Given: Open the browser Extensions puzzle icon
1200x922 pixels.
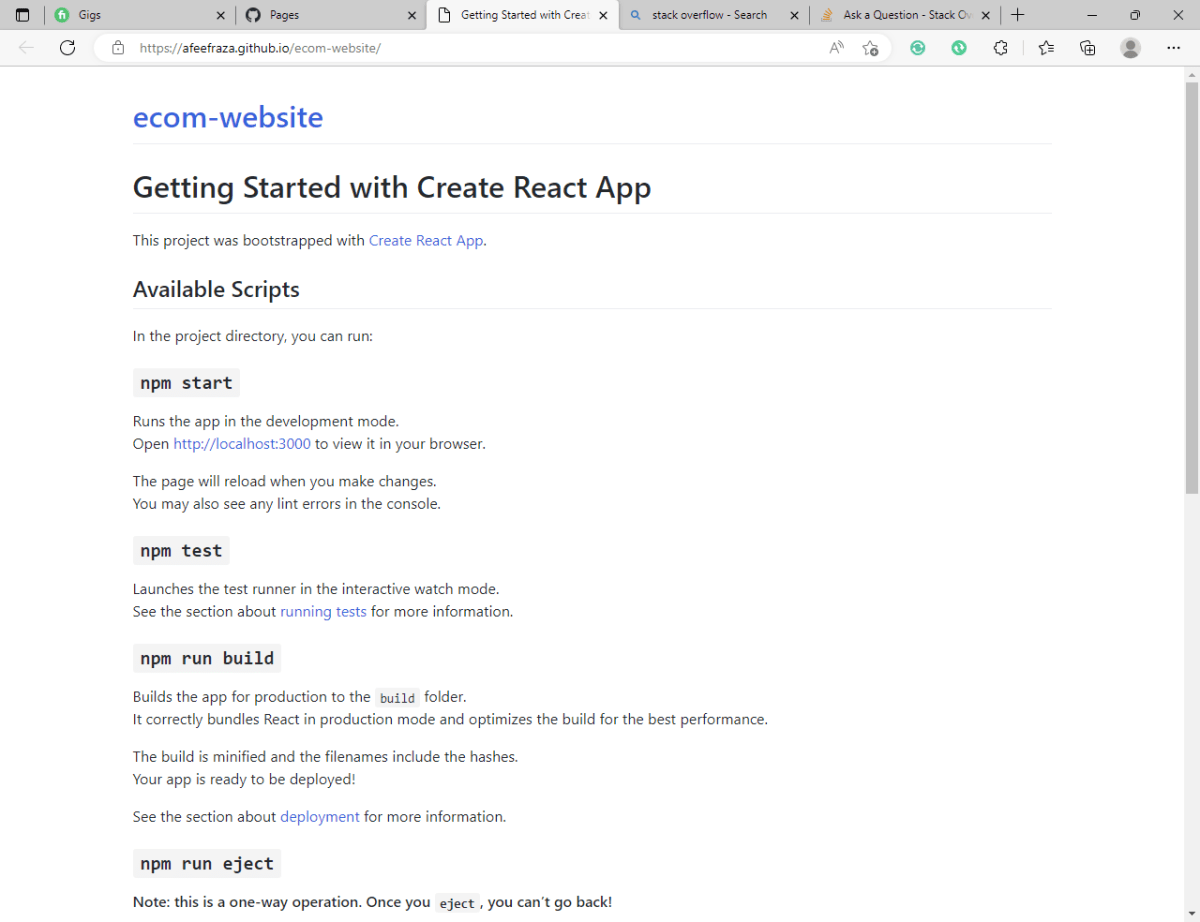Looking at the screenshot, I should pos(1000,47).
